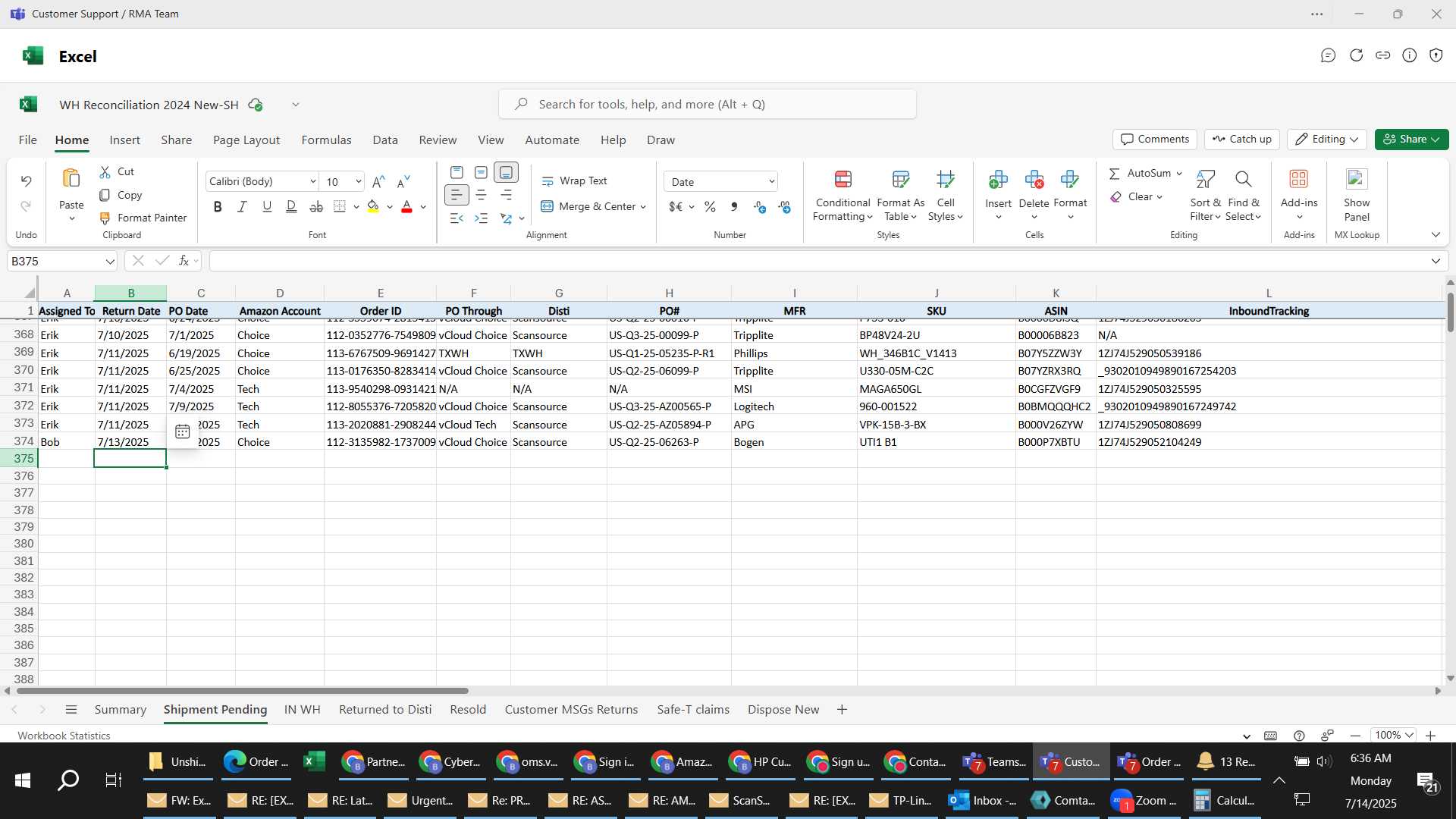Zoom in with plus button
The image size is (1456, 819).
[1430, 736]
